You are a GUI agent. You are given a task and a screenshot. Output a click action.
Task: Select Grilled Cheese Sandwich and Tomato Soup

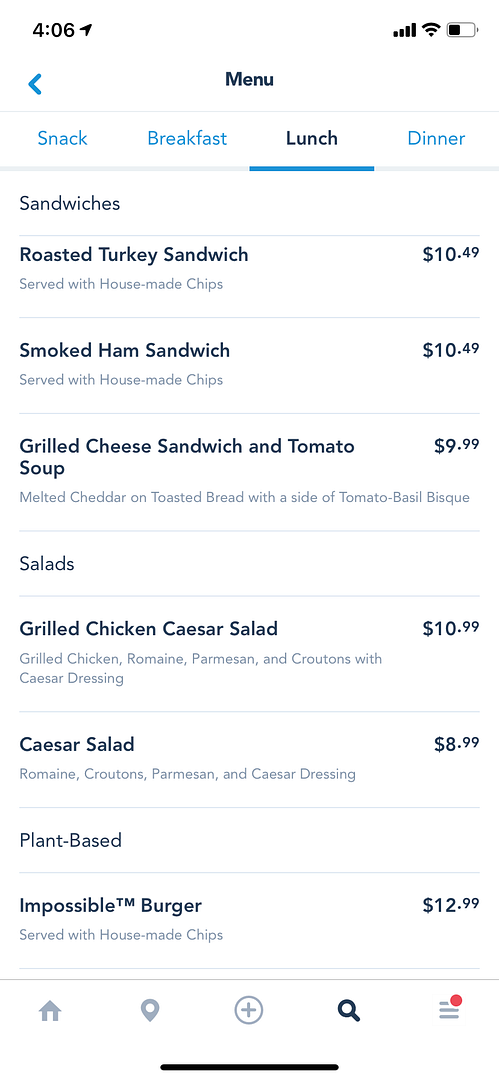[x=250, y=472]
